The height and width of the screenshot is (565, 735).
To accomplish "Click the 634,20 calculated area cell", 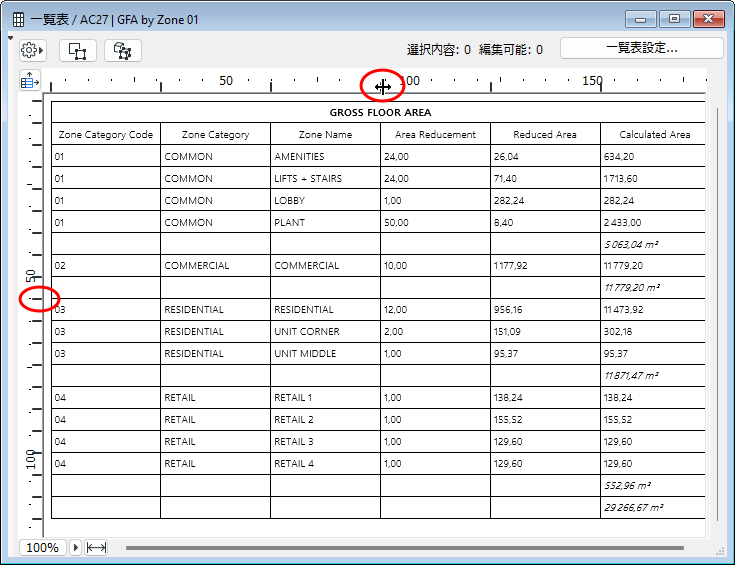I will [x=653, y=156].
